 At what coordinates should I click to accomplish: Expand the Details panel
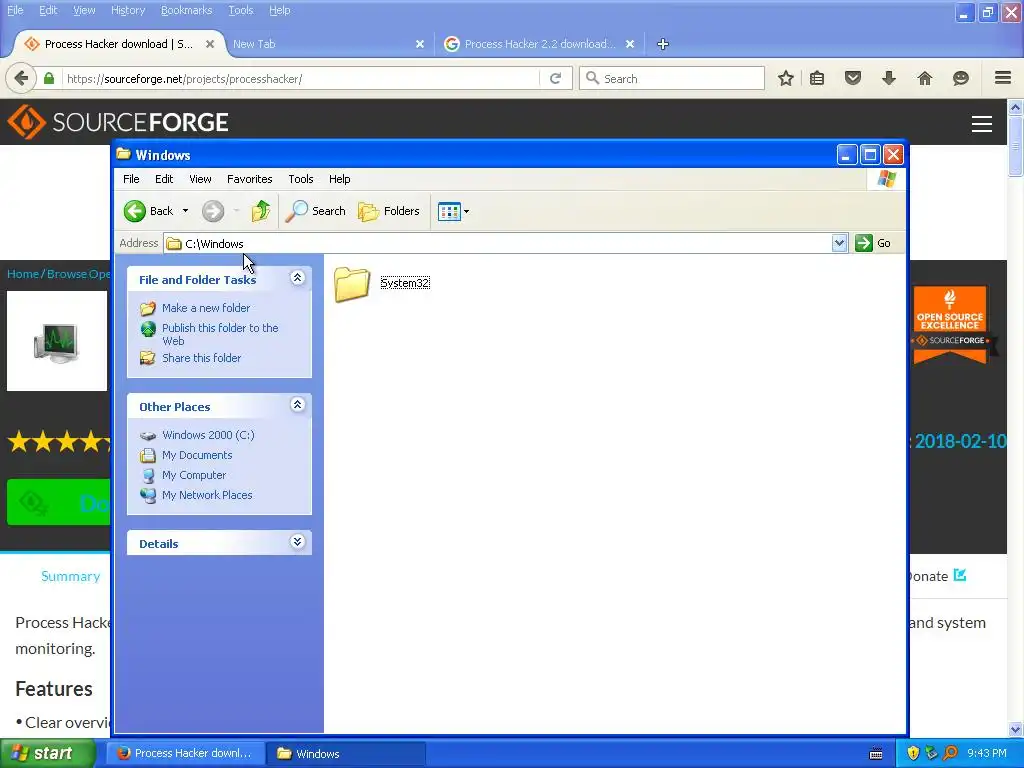click(x=297, y=542)
